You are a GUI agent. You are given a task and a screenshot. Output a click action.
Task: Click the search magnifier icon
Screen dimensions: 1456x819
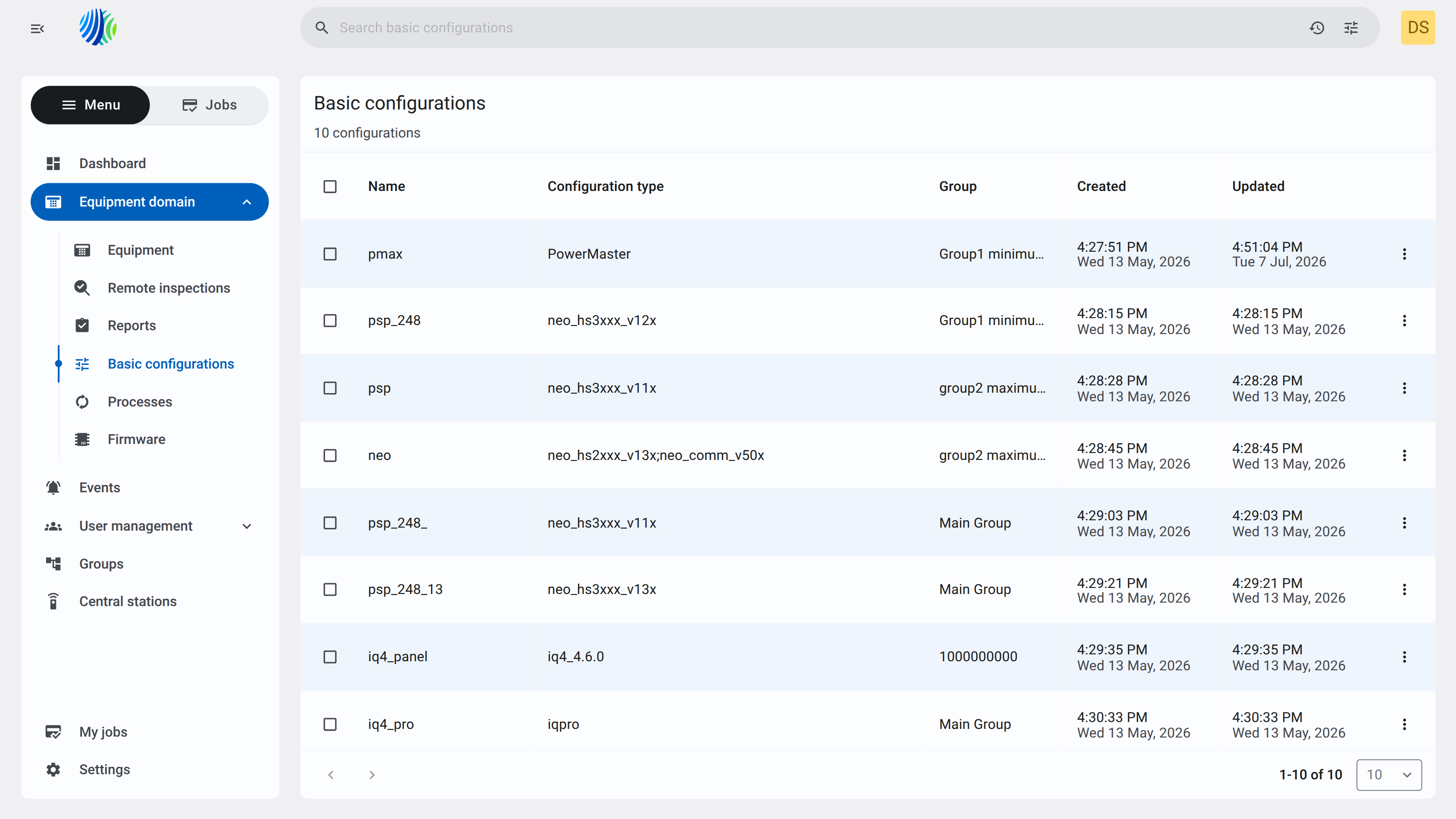pos(322,28)
